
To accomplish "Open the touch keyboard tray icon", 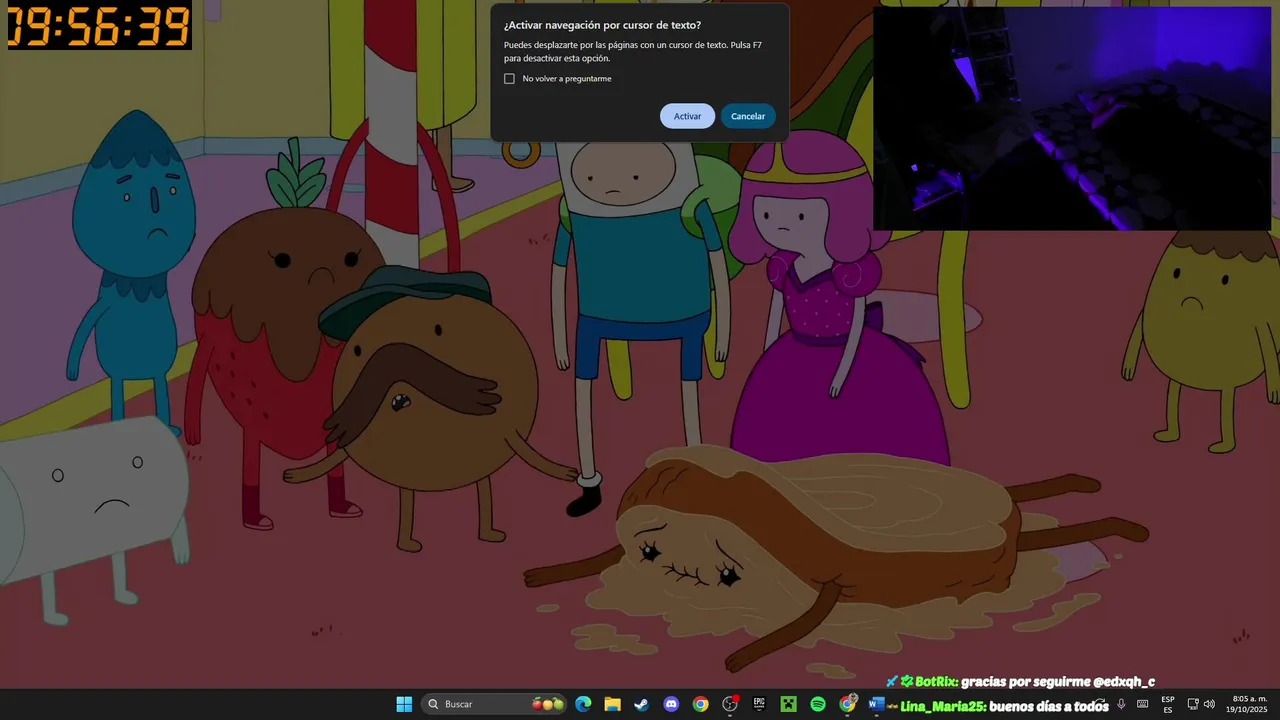I will click(1142, 704).
